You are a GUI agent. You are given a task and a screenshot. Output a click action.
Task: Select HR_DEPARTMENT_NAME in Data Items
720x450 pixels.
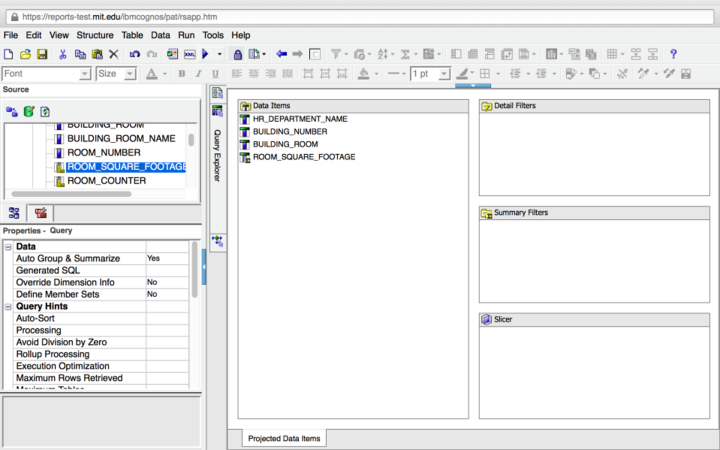pyautogui.click(x=300, y=119)
